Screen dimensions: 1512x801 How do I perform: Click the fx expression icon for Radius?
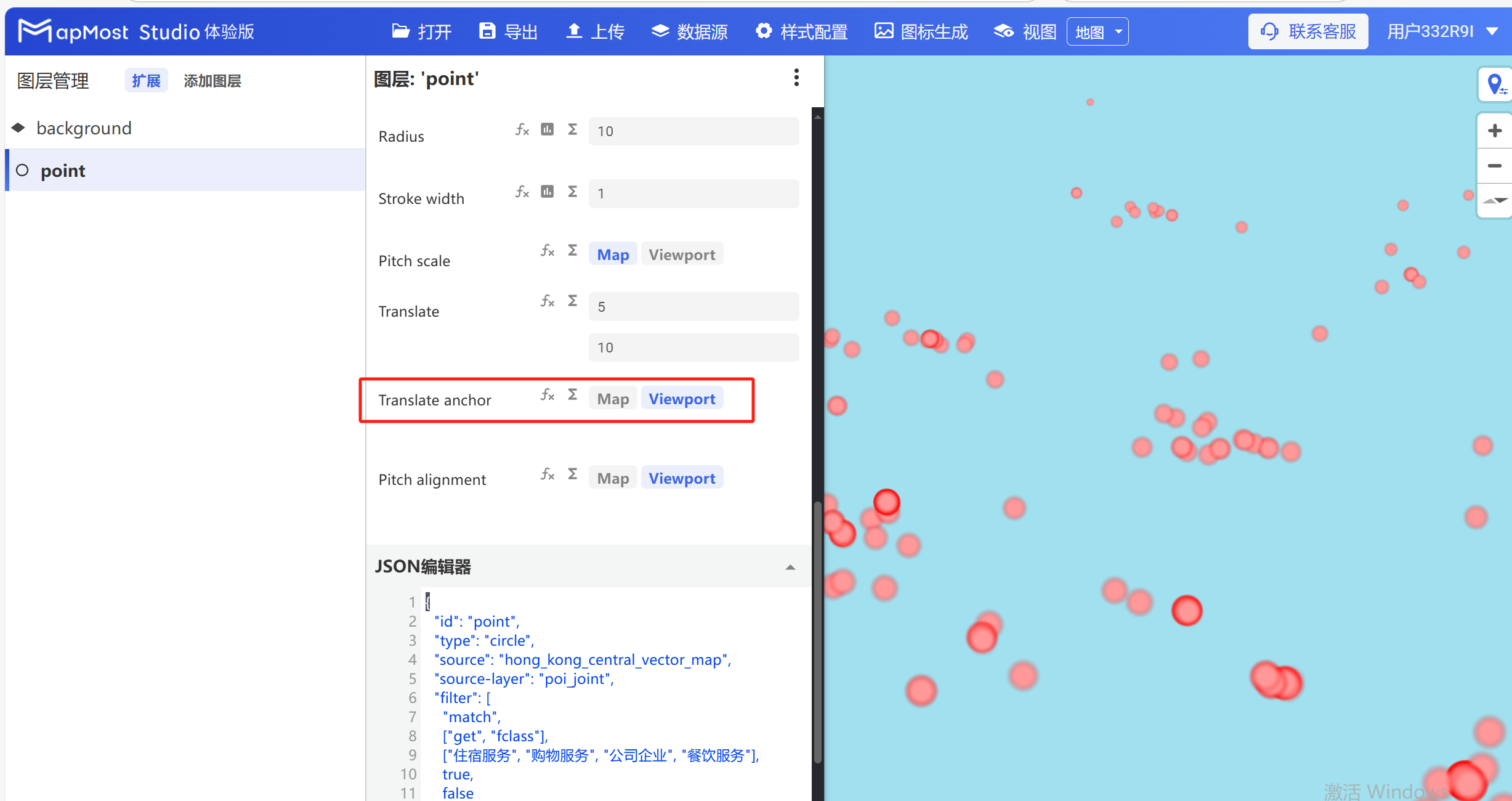click(x=522, y=129)
